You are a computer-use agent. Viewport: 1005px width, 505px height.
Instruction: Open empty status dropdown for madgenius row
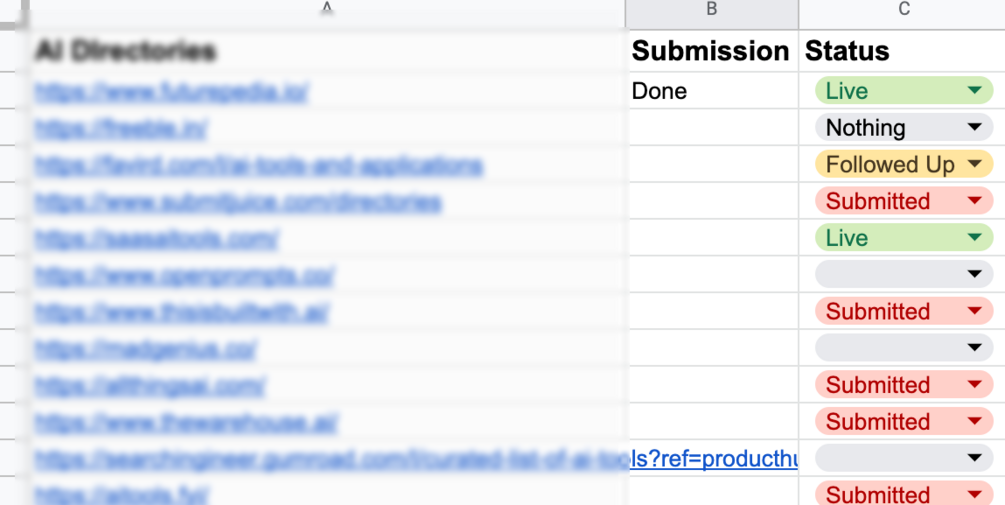pos(904,348)
